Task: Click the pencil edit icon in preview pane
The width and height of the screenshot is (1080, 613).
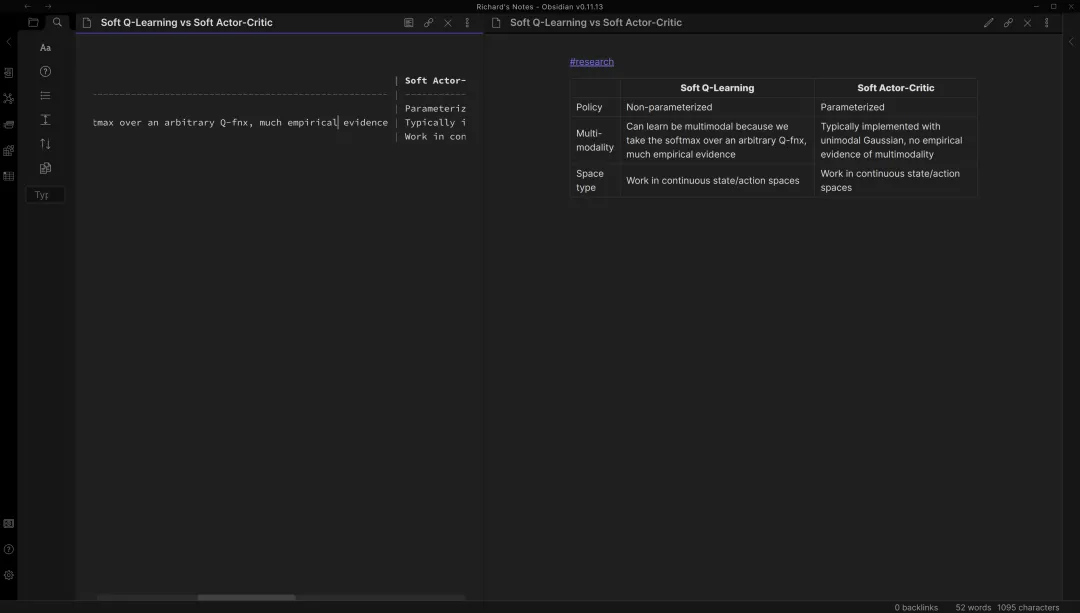Action: click(x=988, y=23)
